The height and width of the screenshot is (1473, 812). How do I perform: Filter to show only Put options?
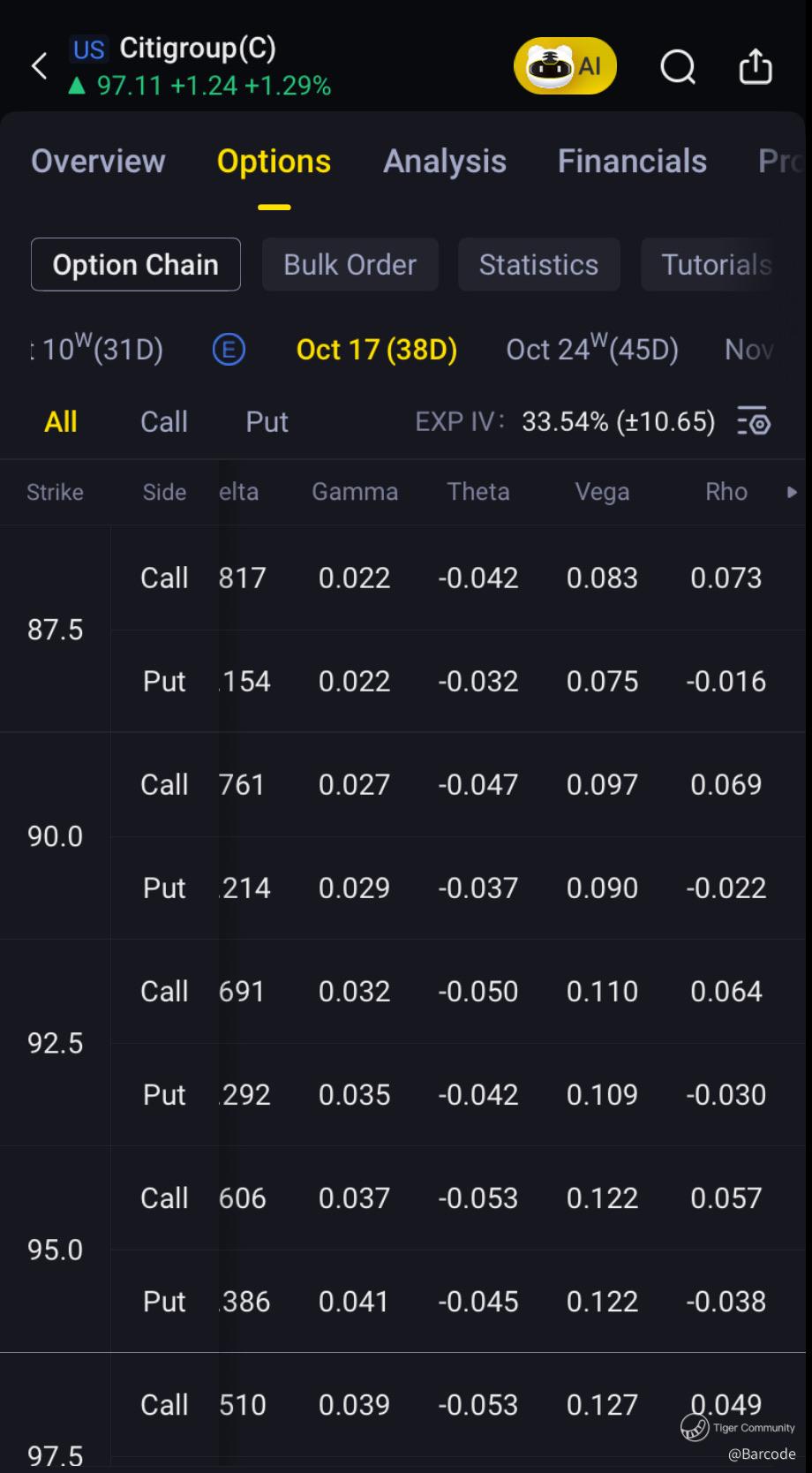[x=267, y=422]
